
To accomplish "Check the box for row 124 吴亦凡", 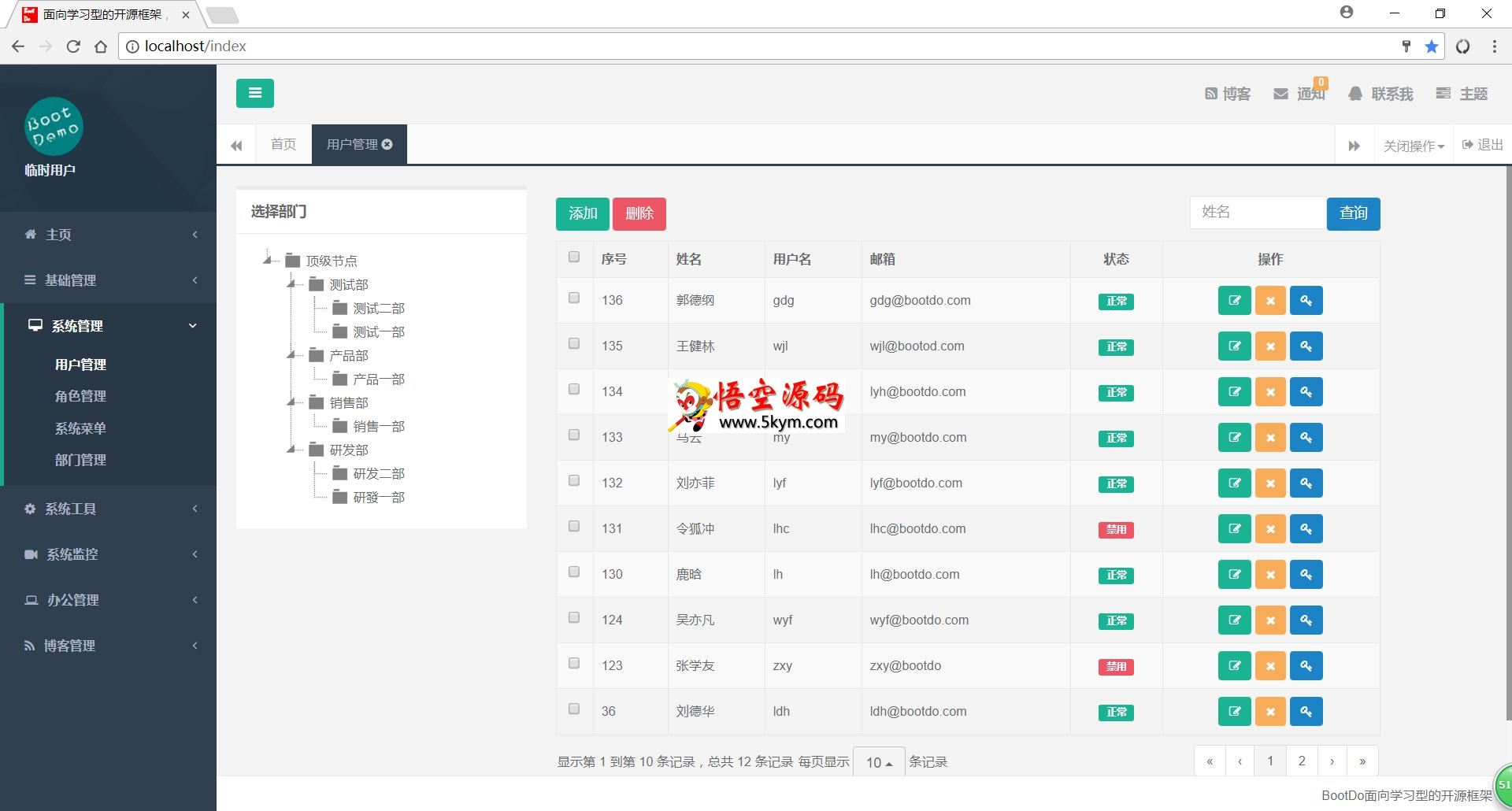I will (x=574, y=617).
